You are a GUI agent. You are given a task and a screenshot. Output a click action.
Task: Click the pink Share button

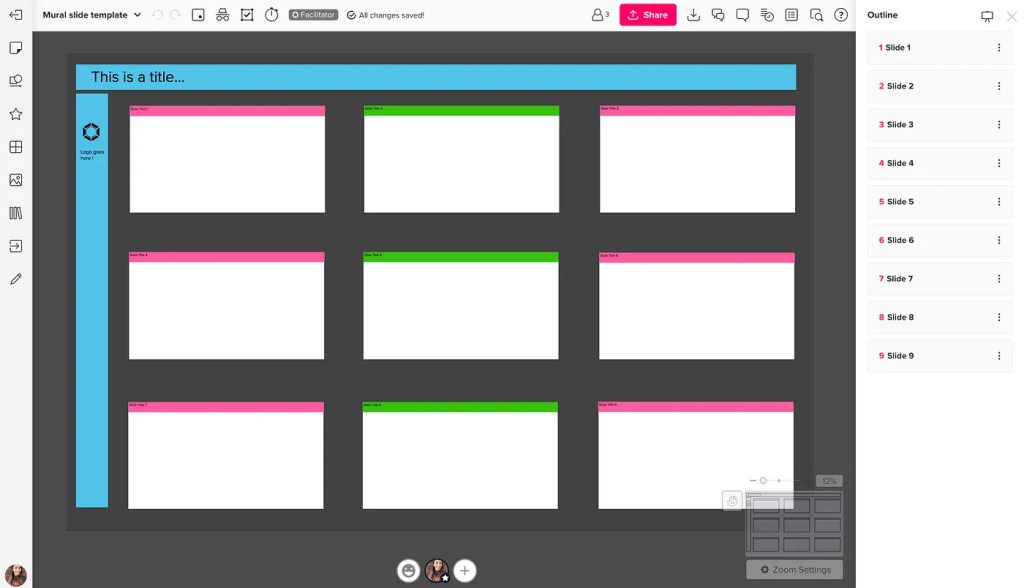[647, 15]
